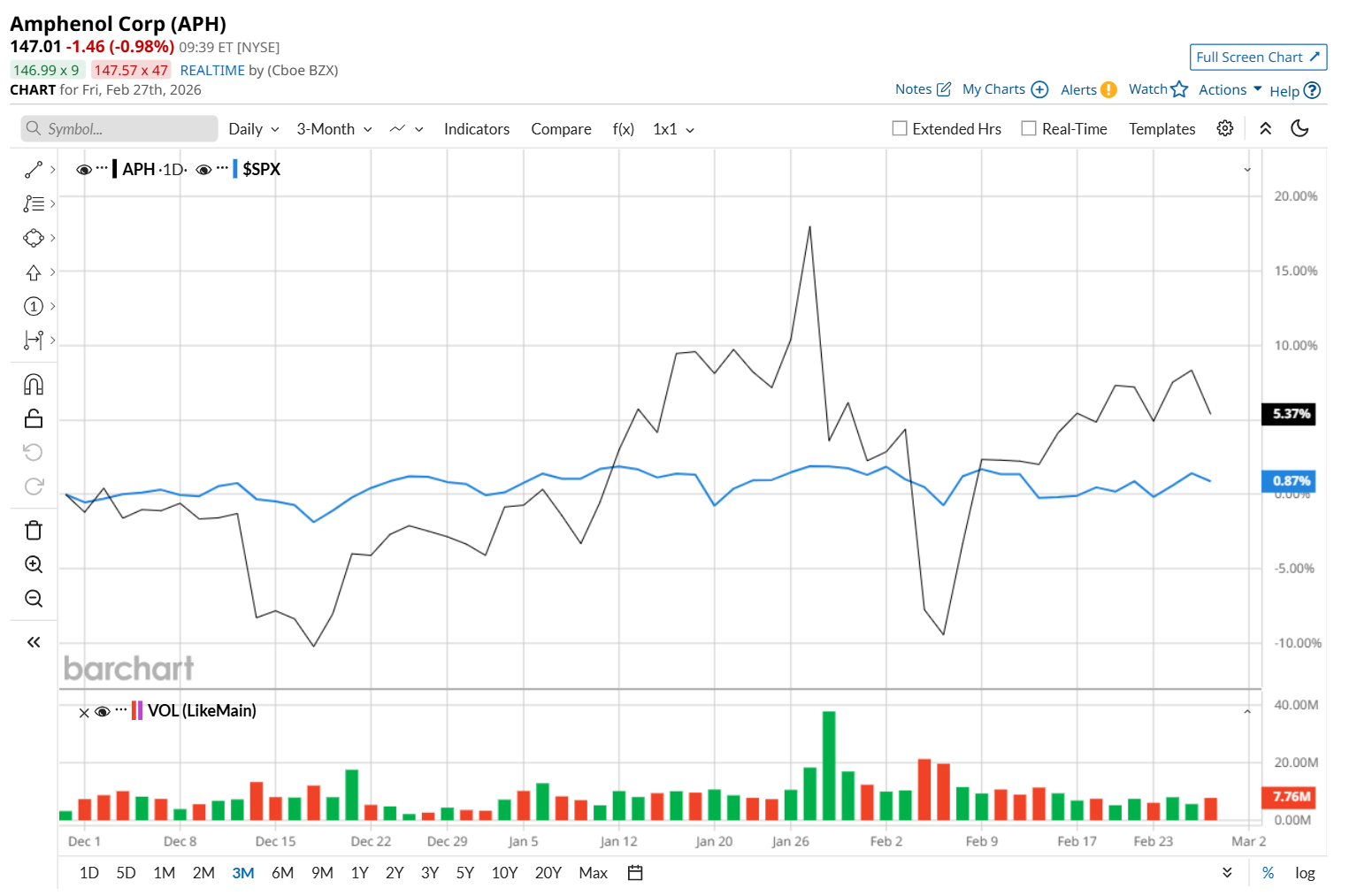Screen dimensions: 1357x896
Task: Choose the shapes drawing tool
Action: [x=34, y=238]
